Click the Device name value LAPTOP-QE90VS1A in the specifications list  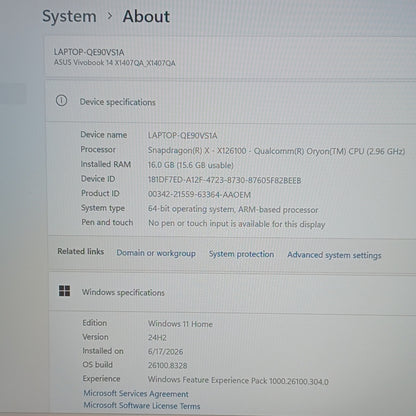tap(182, 135)
